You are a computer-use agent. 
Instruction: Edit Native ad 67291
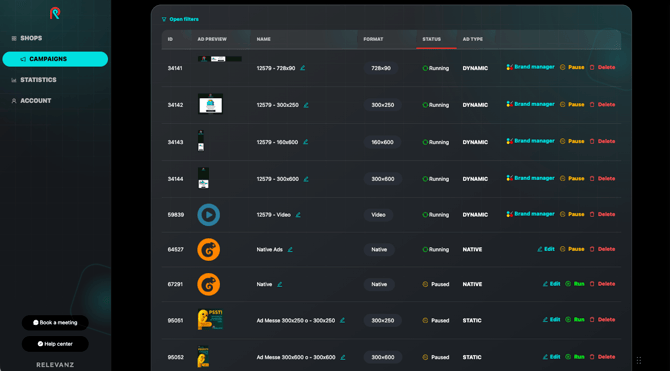coord(551,284)
